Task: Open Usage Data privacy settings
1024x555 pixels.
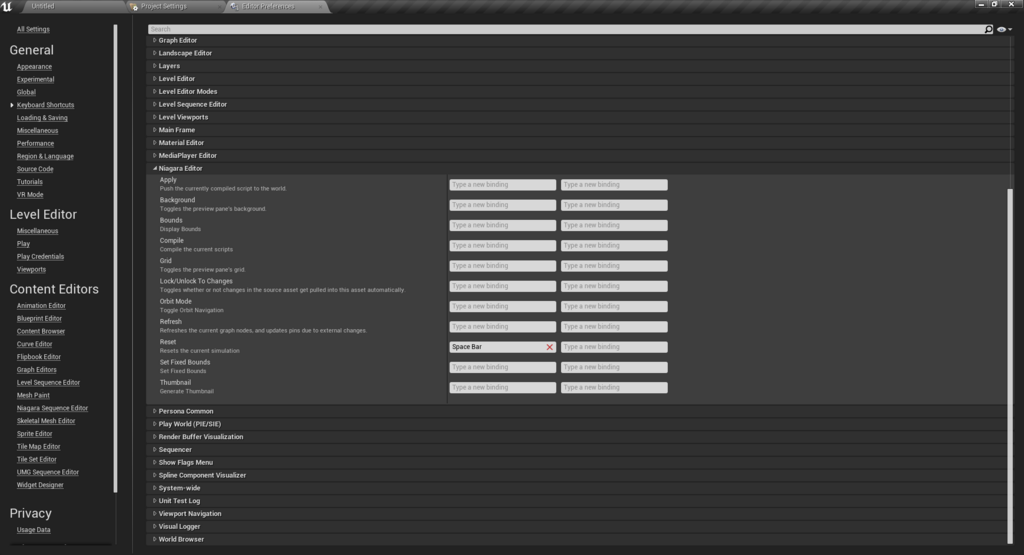Action: point(33,530)
